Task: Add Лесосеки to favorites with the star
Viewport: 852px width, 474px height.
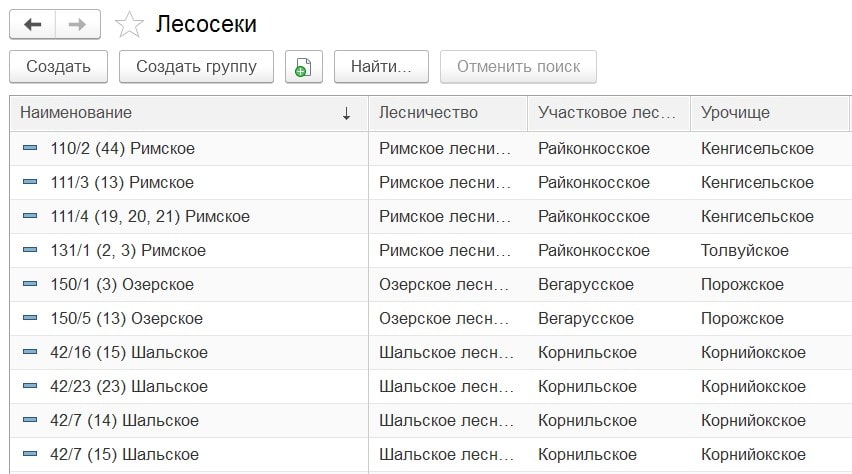Action: (129, 25)
